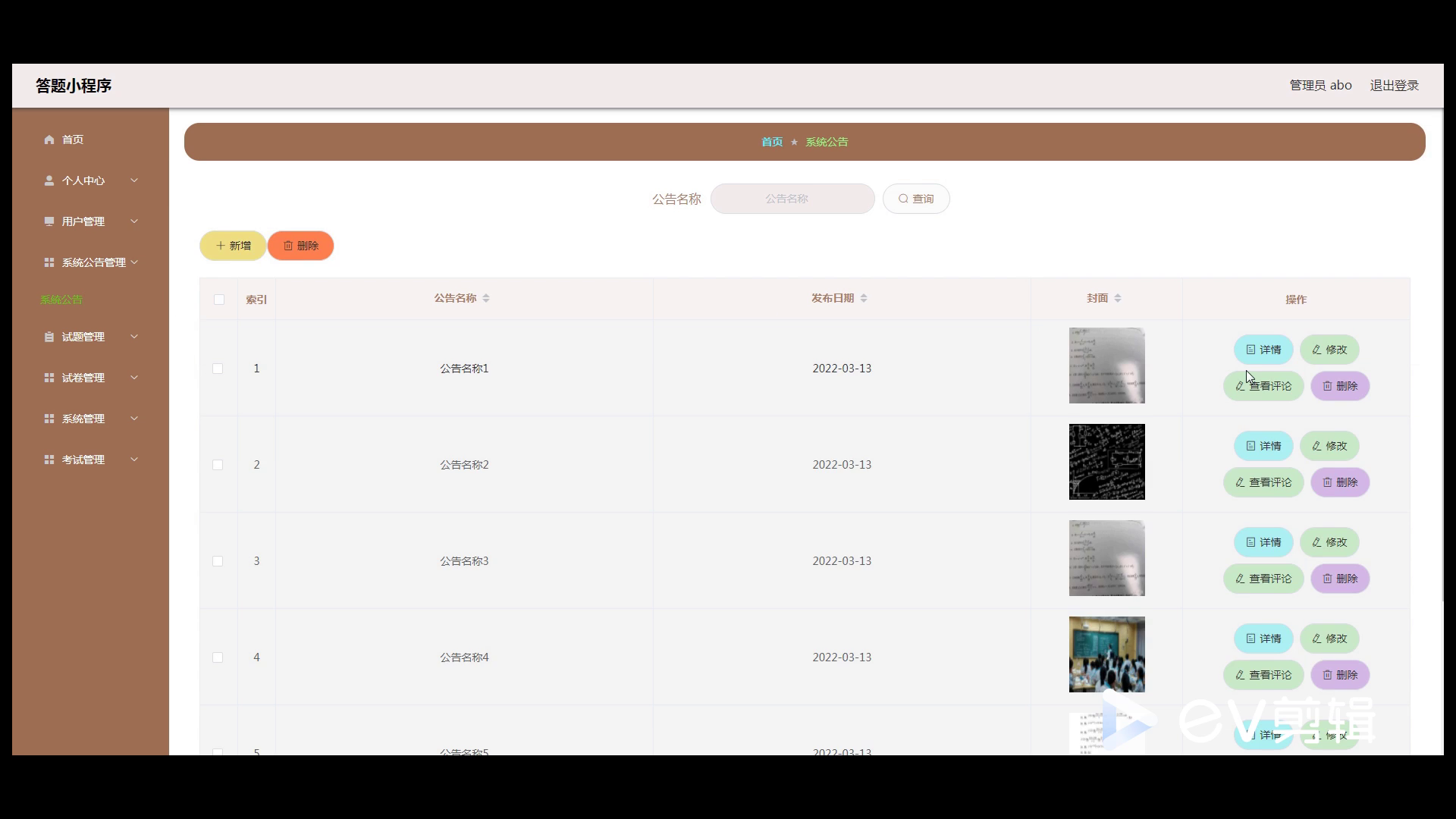The height and width of the screenshot is (819, 1456).
Task: Click purple 删除 button for 公告名称2
Action: point(1340,482)
